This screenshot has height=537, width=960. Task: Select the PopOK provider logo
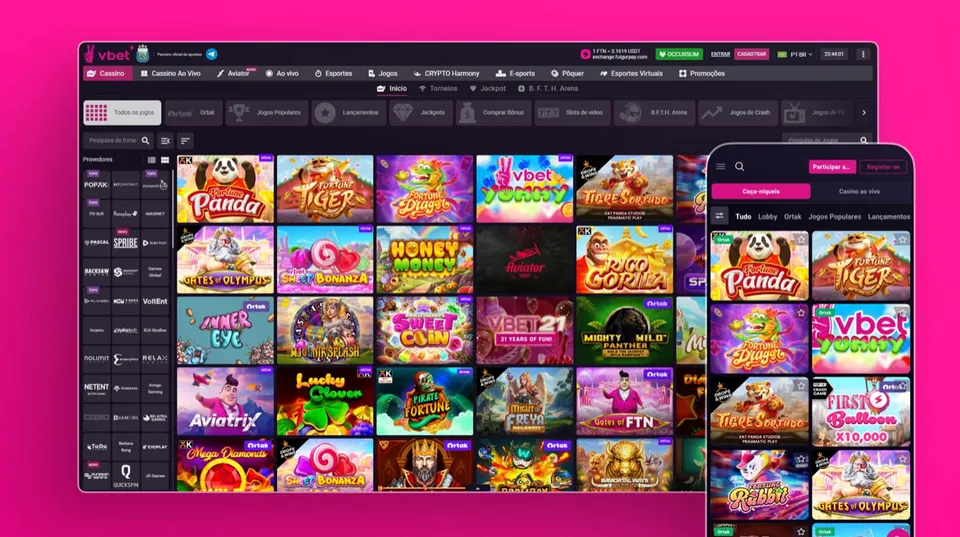(96, 184)
